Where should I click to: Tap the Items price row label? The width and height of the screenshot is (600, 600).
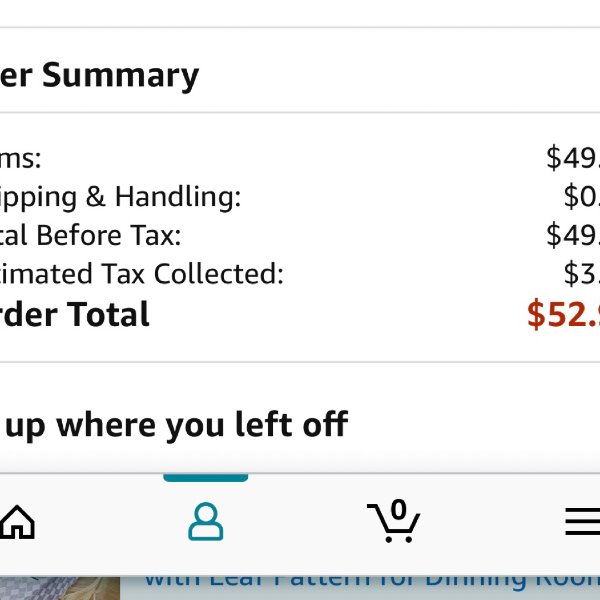20,159
